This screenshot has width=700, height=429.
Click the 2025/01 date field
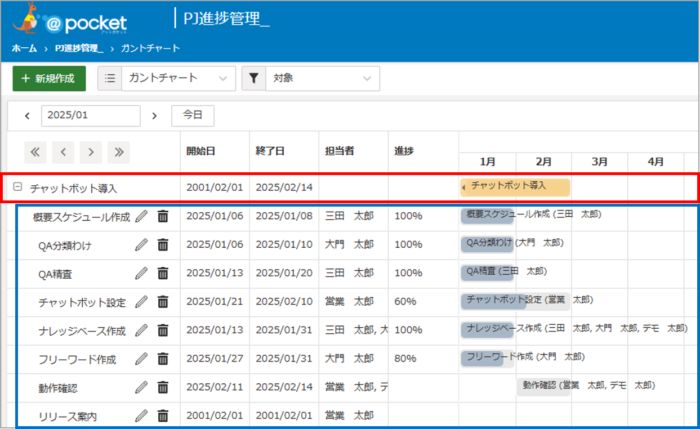click(91, 116)
